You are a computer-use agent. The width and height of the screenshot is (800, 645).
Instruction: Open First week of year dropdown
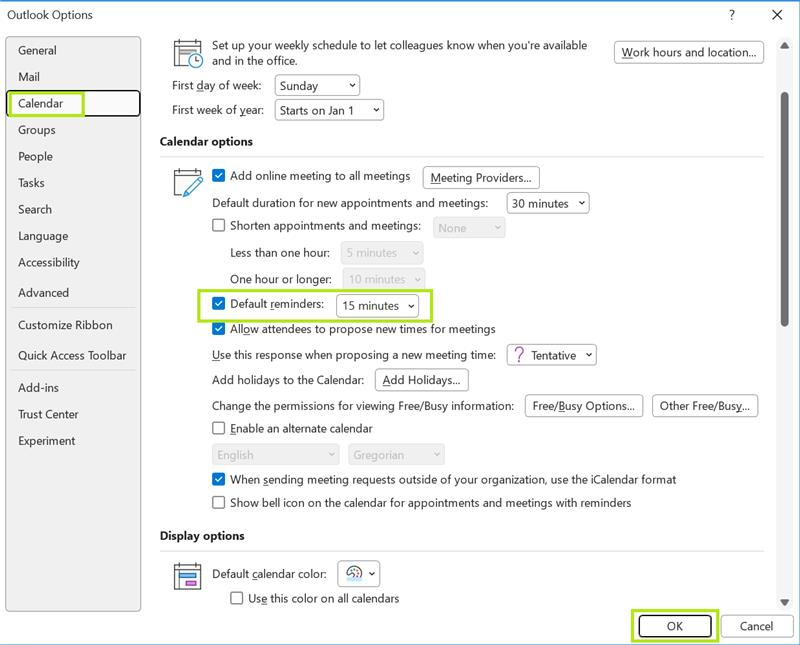tap(329, 110)
